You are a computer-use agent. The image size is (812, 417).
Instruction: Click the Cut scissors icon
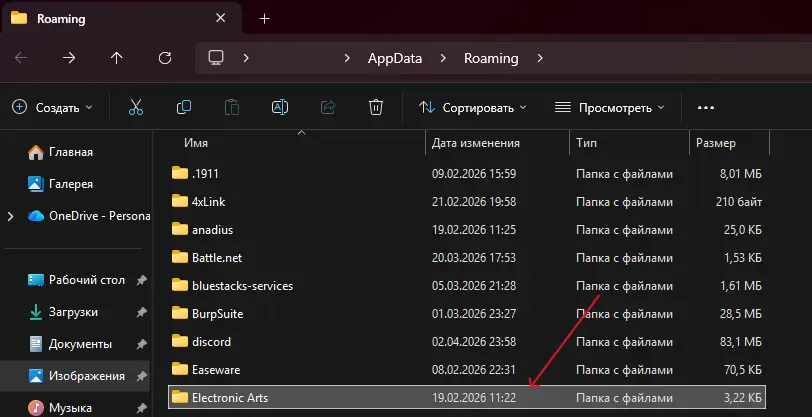click(136, 107)
